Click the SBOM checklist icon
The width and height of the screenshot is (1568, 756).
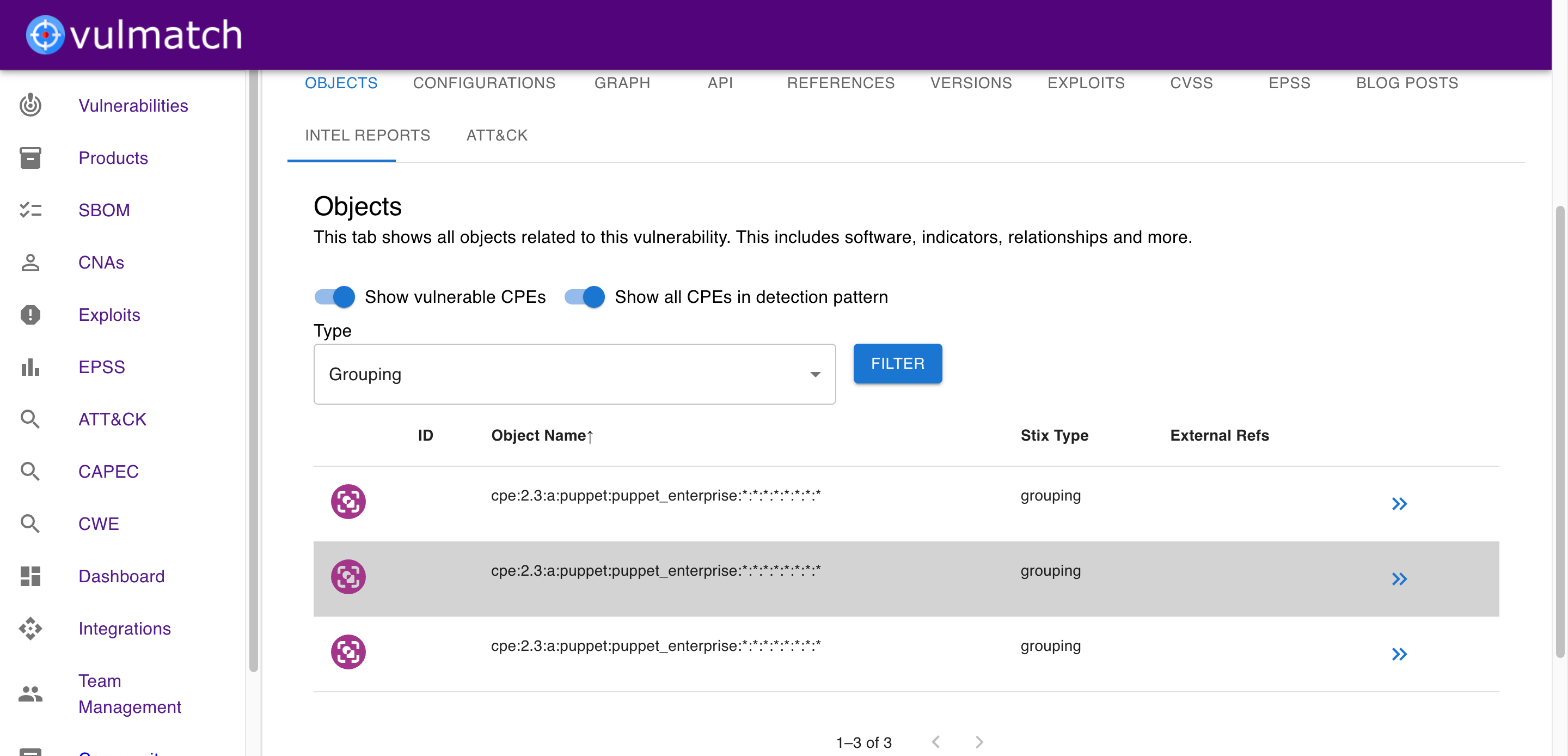click(x=30, y=210)
